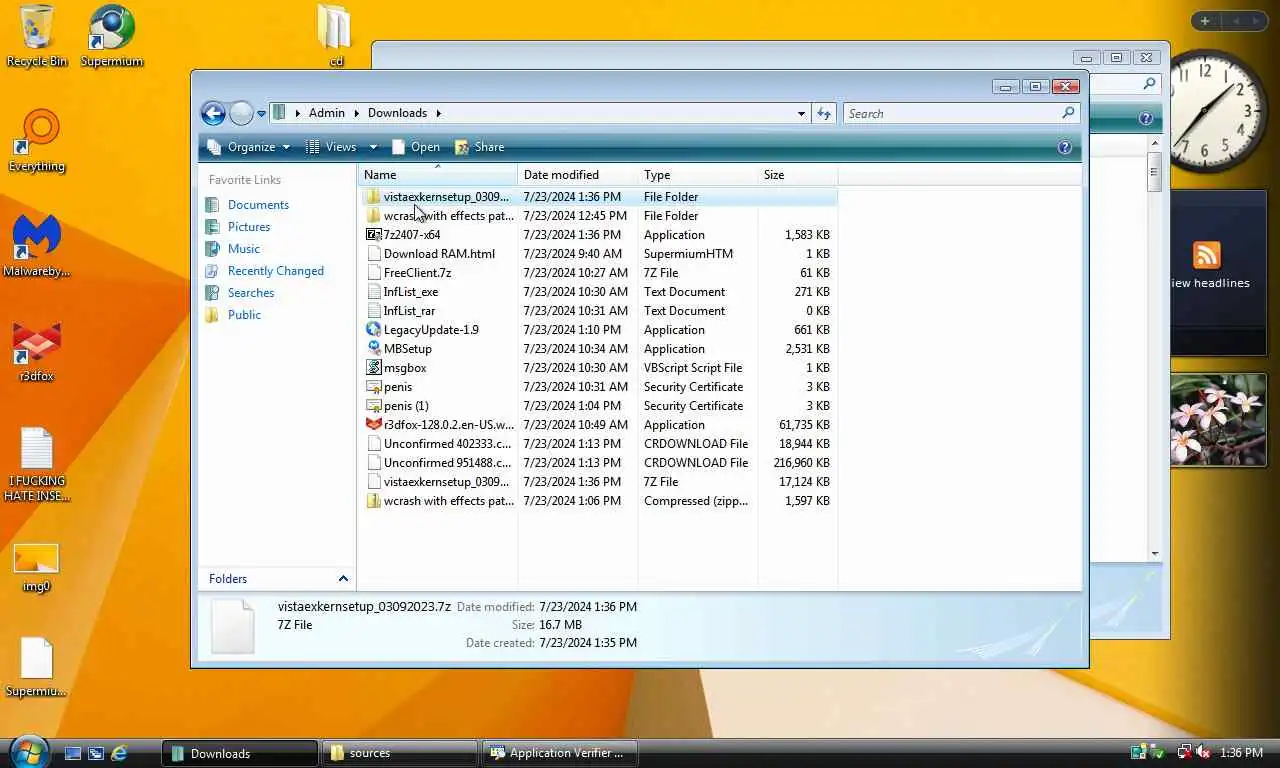
Task: Expand the address bar history dropdown
Action: (801, 114)
